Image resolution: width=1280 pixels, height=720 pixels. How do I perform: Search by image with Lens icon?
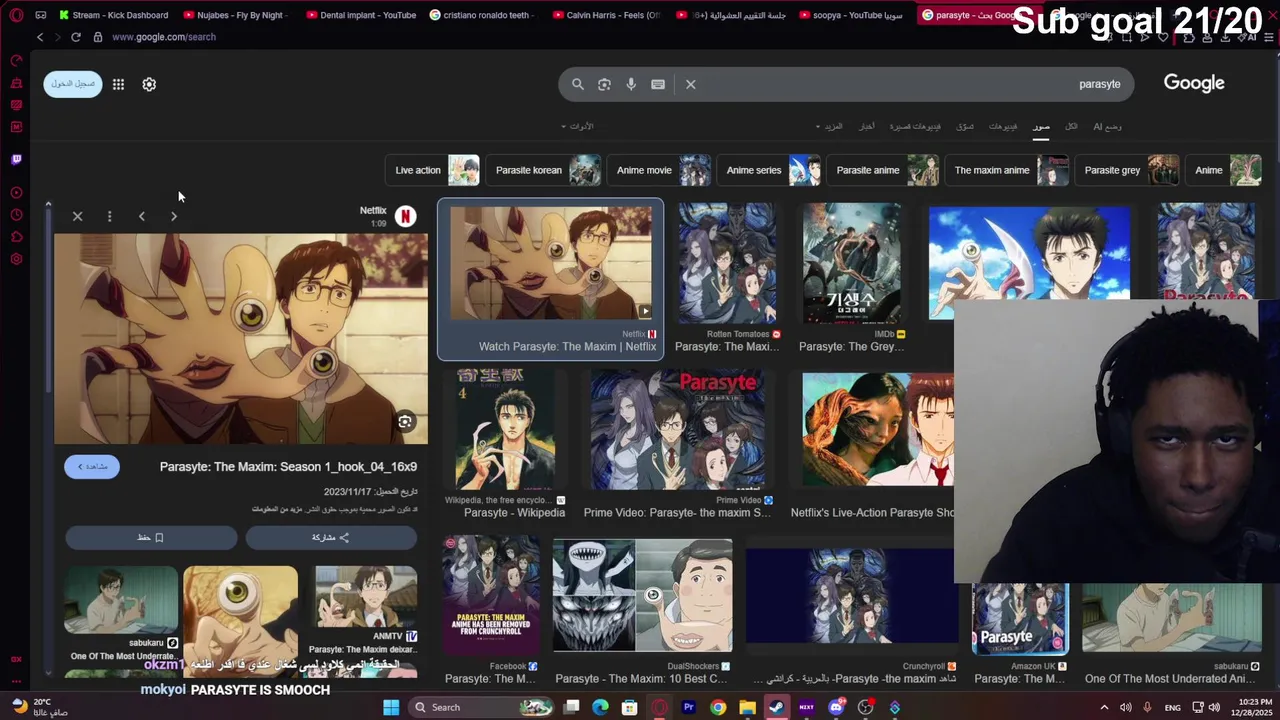[x=604, y=84]
